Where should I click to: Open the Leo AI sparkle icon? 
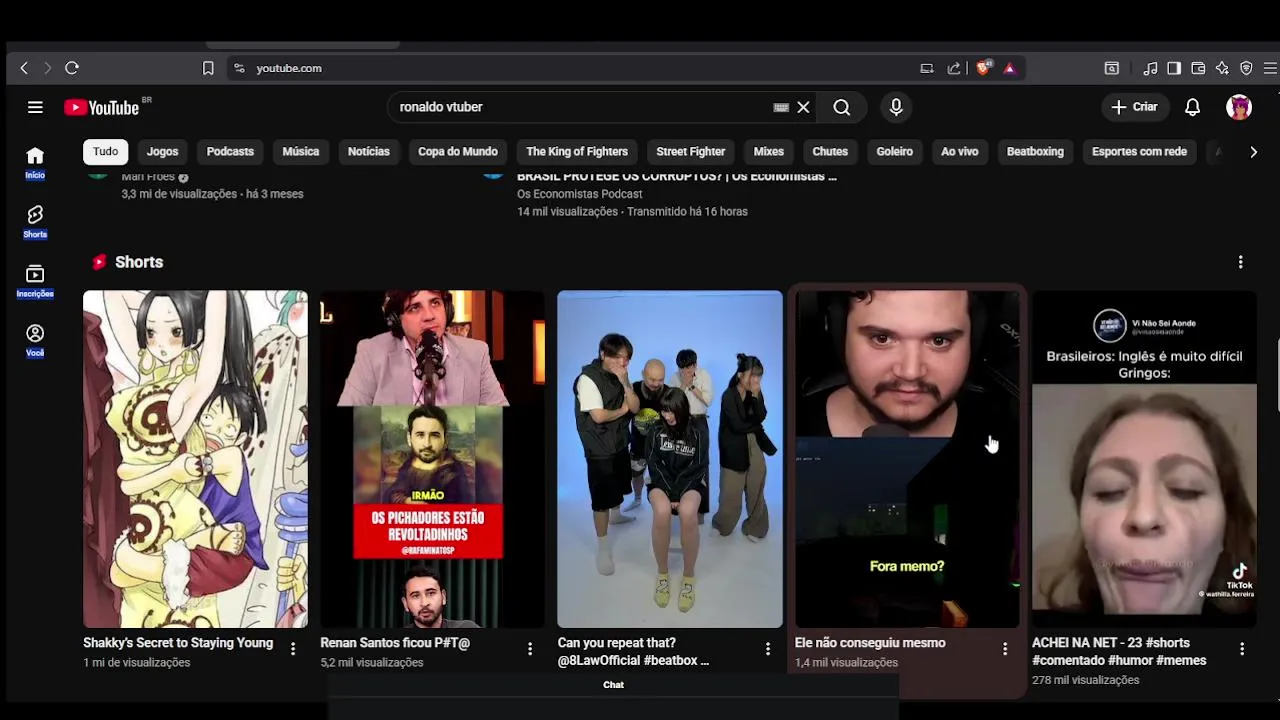[1222, 68]
